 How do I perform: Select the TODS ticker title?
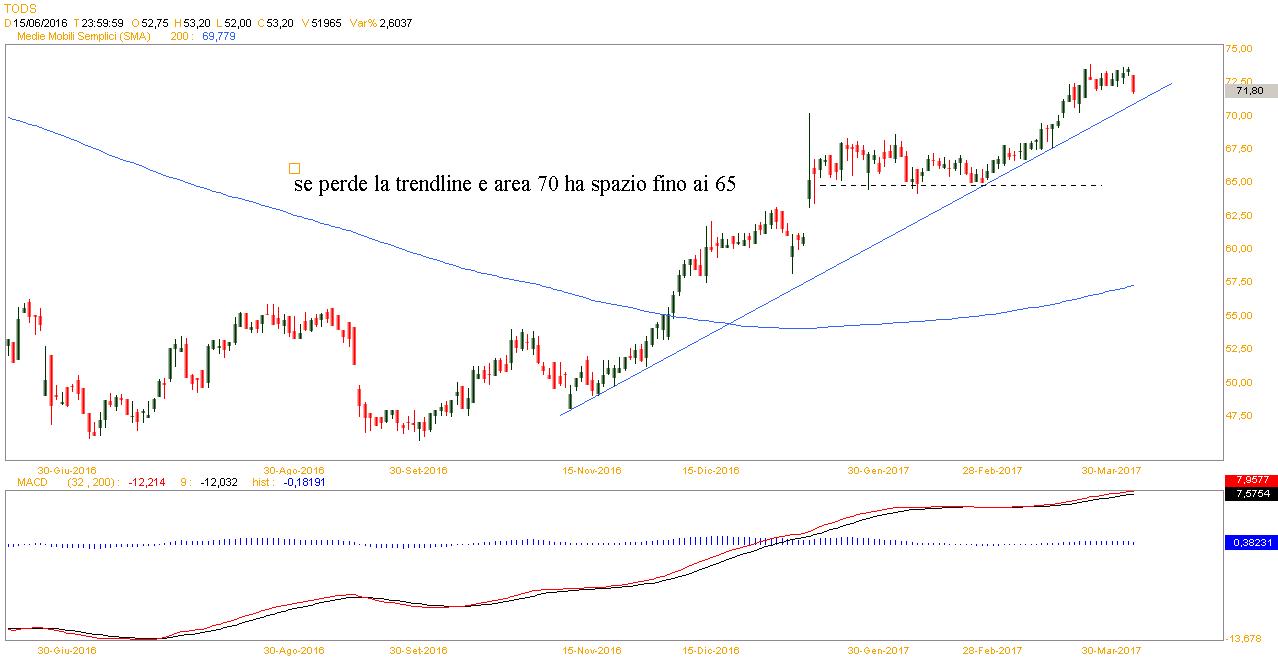coord(21,8)
